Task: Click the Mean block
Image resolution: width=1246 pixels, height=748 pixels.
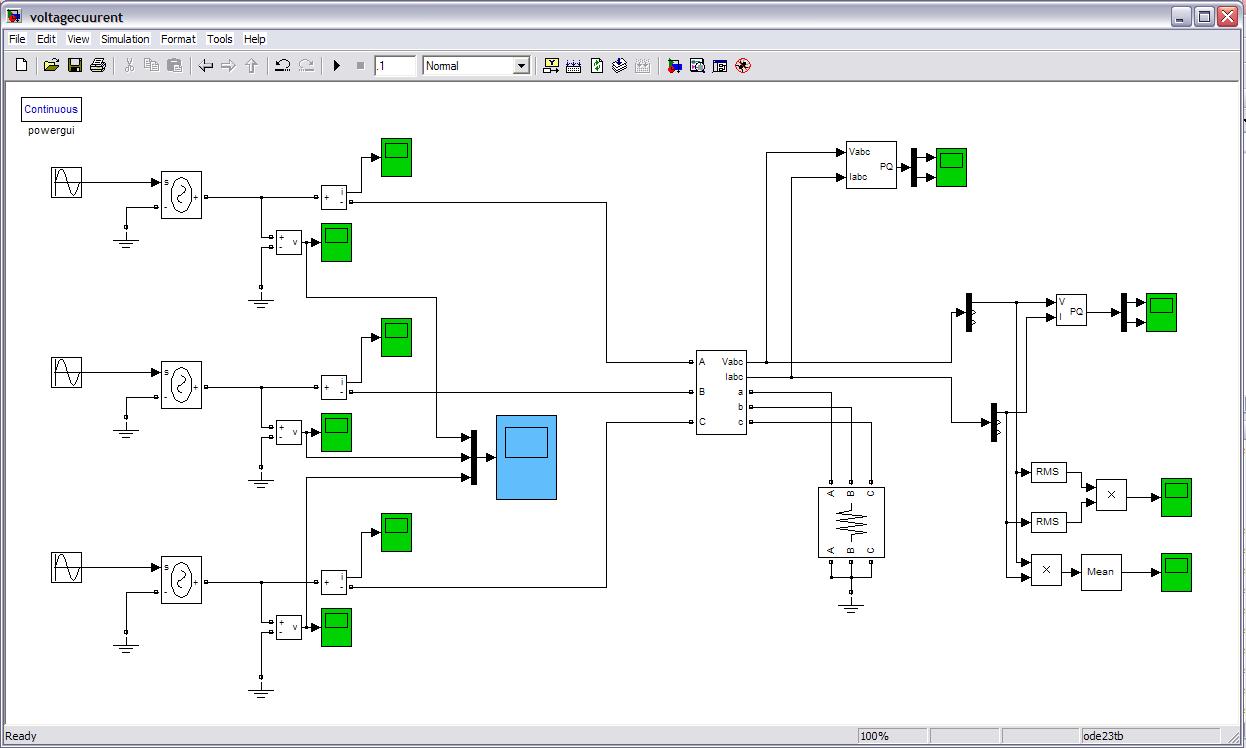Action: tap(1100, 572)
